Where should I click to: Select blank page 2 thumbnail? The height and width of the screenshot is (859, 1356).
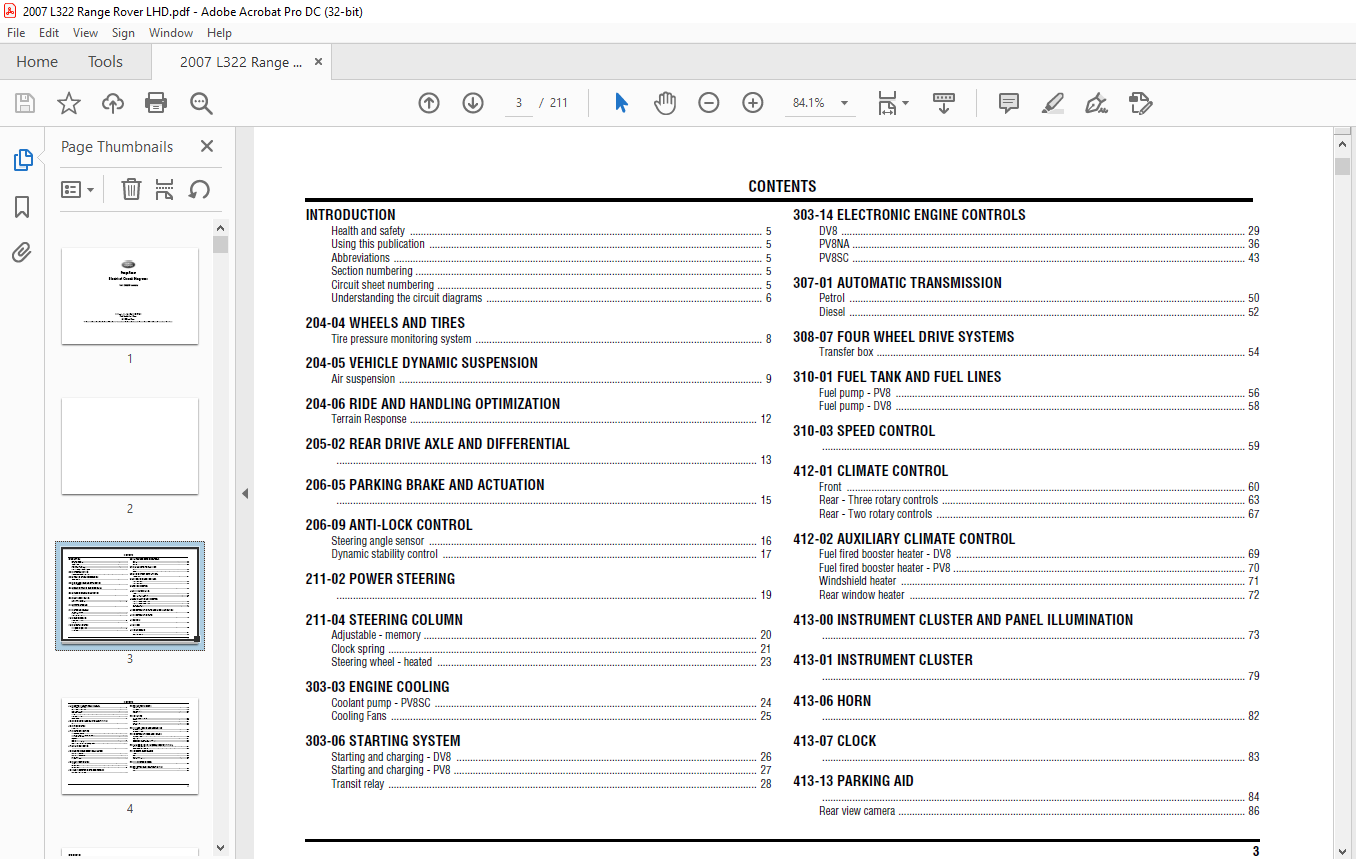click(130, 446)
